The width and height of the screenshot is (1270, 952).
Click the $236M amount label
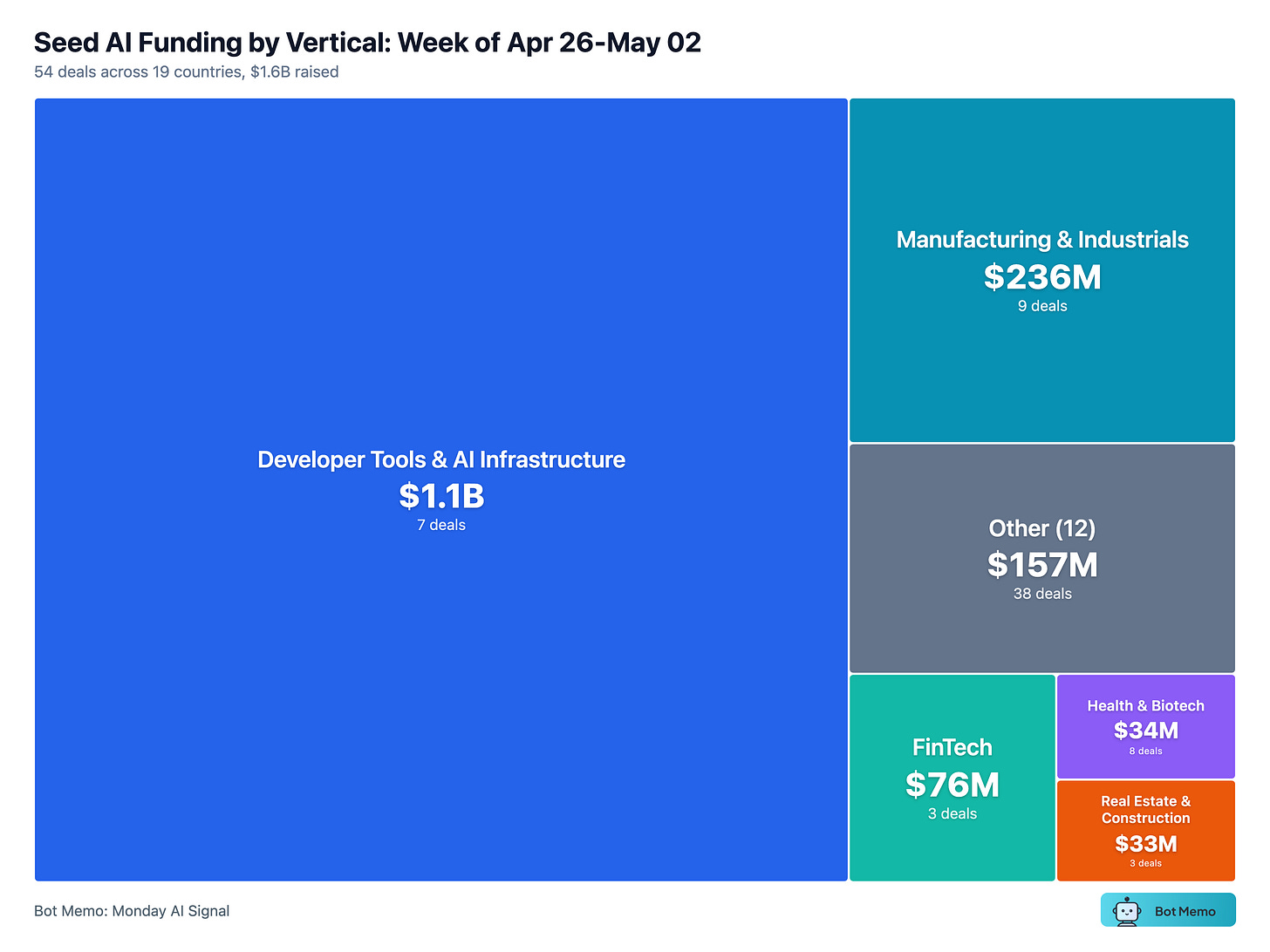coord(1042,277)
